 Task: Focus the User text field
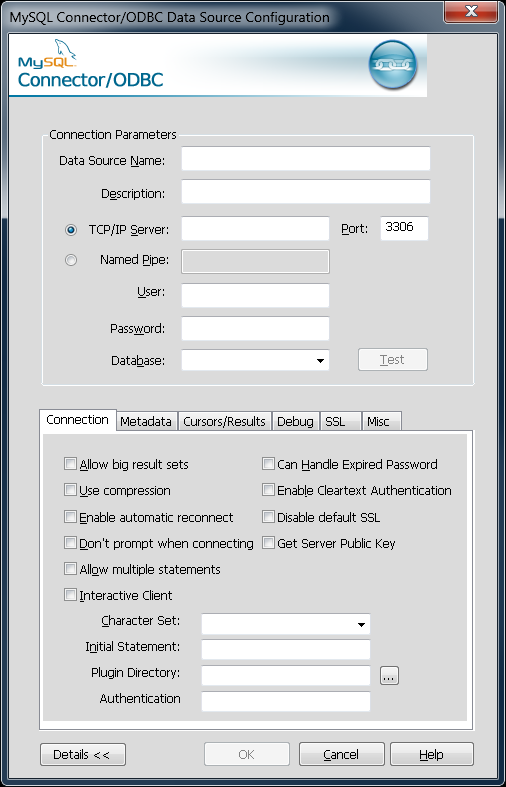tap(255, 295)
